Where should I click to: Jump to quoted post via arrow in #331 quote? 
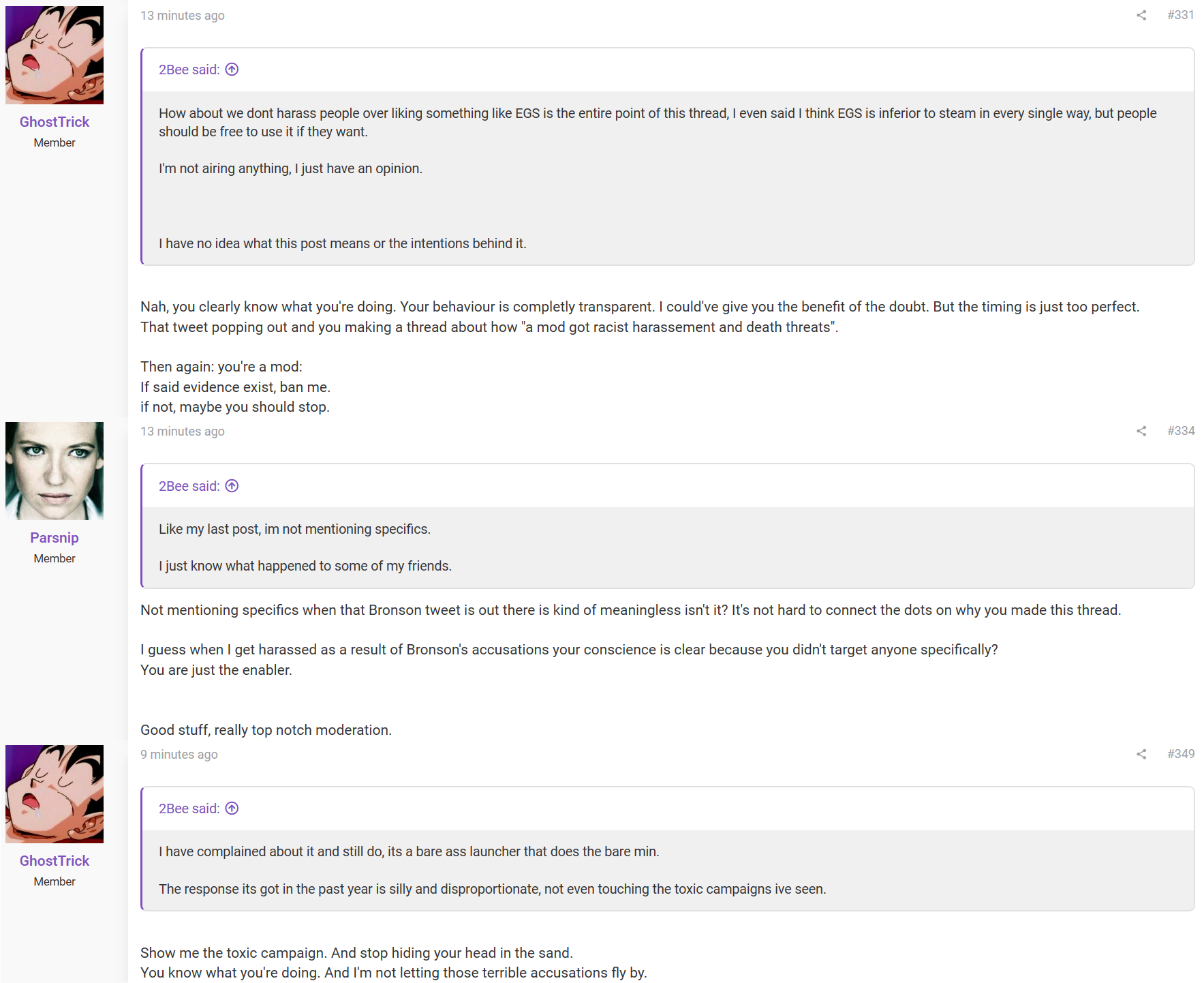[x=232, y=70]
